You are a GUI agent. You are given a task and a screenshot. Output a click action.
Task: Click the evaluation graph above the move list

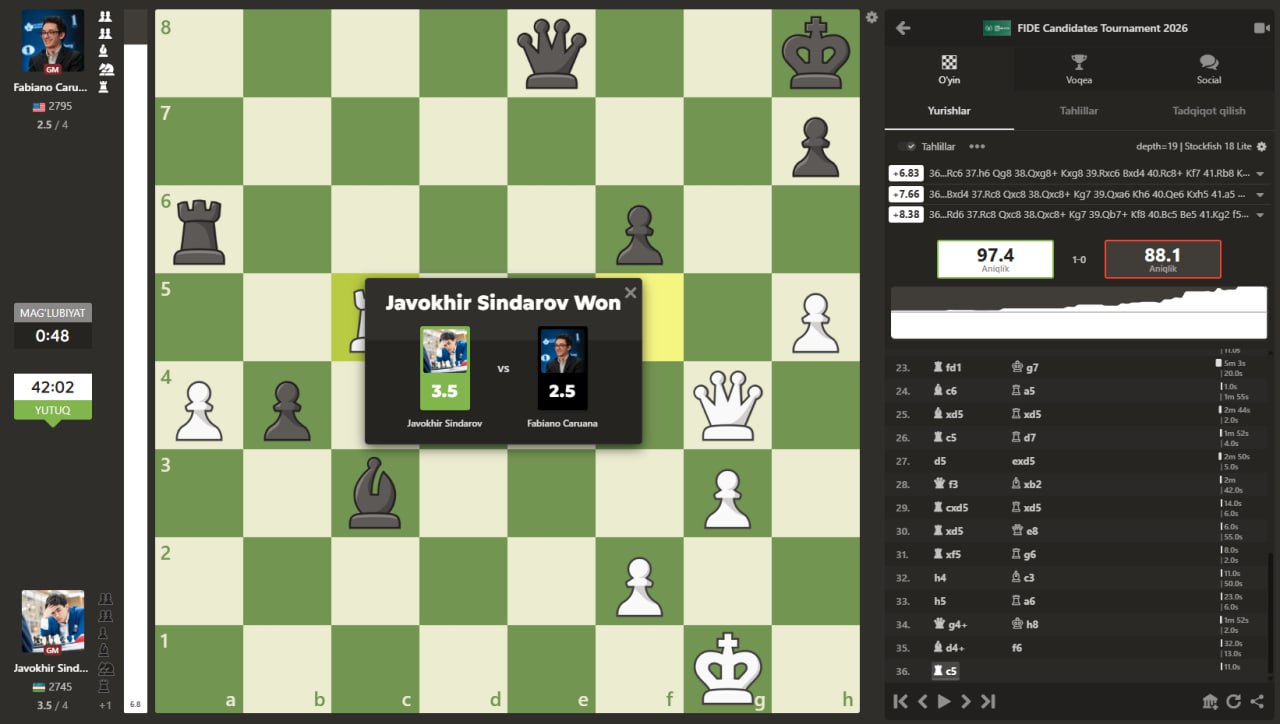pos(1077,313)
